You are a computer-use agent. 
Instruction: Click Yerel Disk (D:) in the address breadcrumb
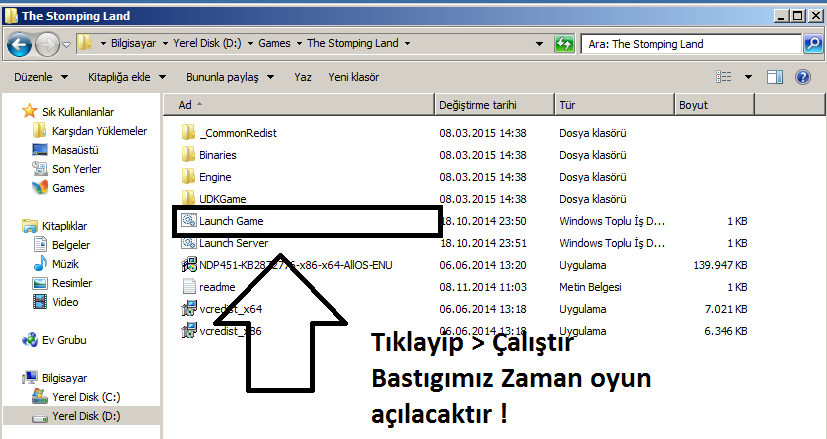point(207,43)
